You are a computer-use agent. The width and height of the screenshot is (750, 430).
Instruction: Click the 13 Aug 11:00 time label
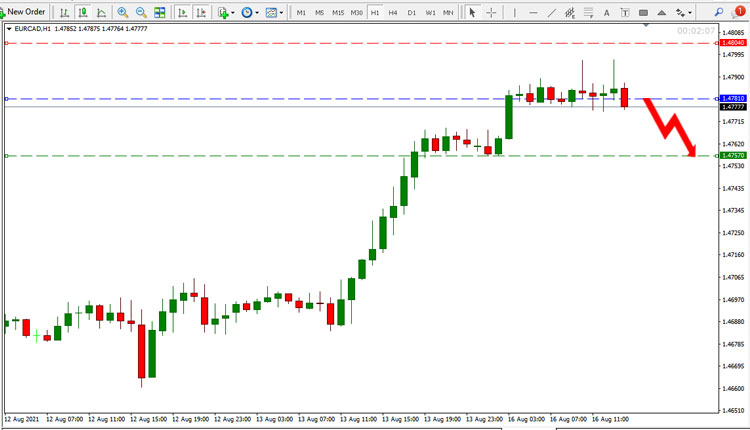(358, 419)
